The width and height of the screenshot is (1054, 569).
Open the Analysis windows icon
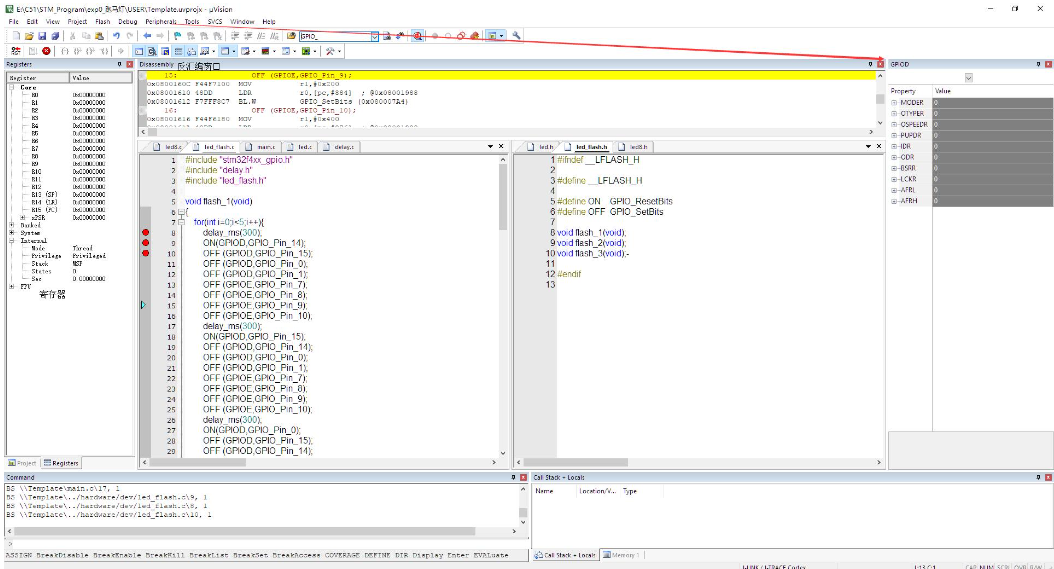coord(266,51)
